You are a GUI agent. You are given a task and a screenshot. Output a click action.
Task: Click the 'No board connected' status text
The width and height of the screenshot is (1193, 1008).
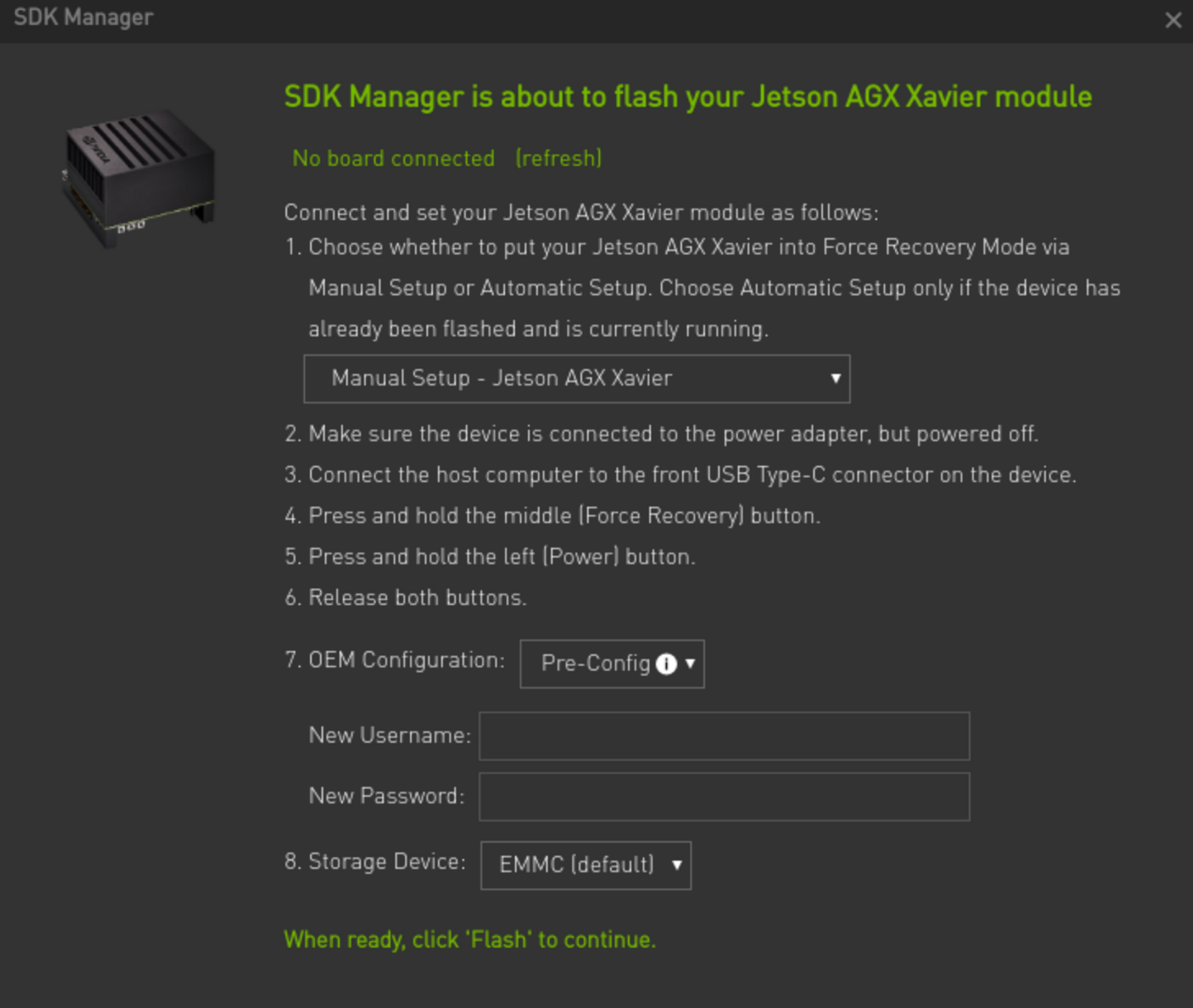tap(394, 158)
